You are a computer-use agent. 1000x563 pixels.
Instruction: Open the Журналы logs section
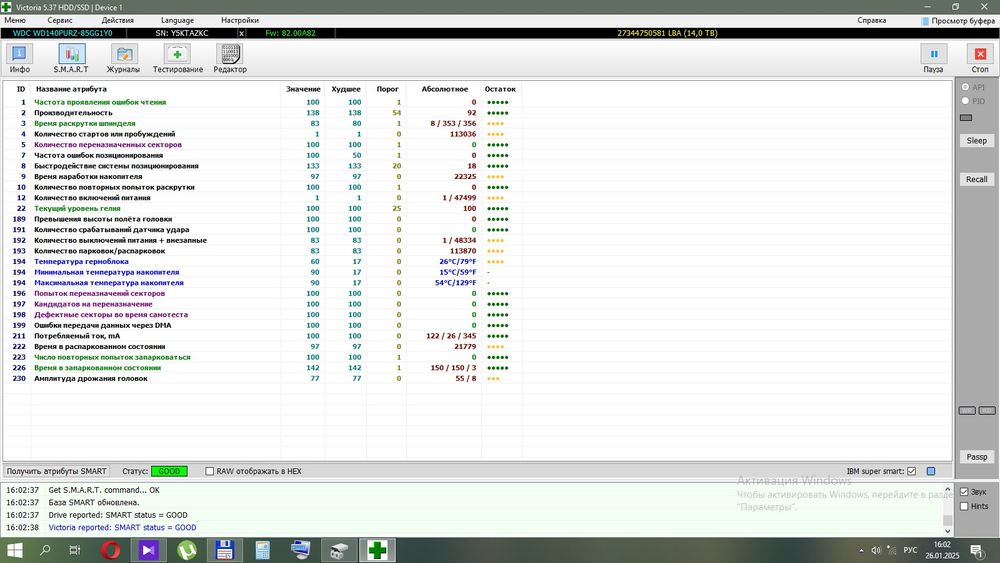(123, 58)
